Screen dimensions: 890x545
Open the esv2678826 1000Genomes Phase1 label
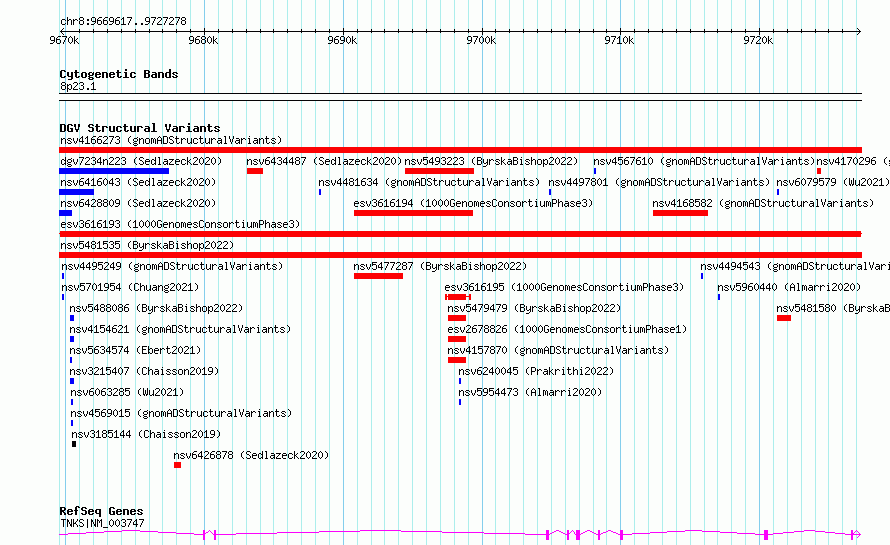pyautogui.click(x=567, y=329)
